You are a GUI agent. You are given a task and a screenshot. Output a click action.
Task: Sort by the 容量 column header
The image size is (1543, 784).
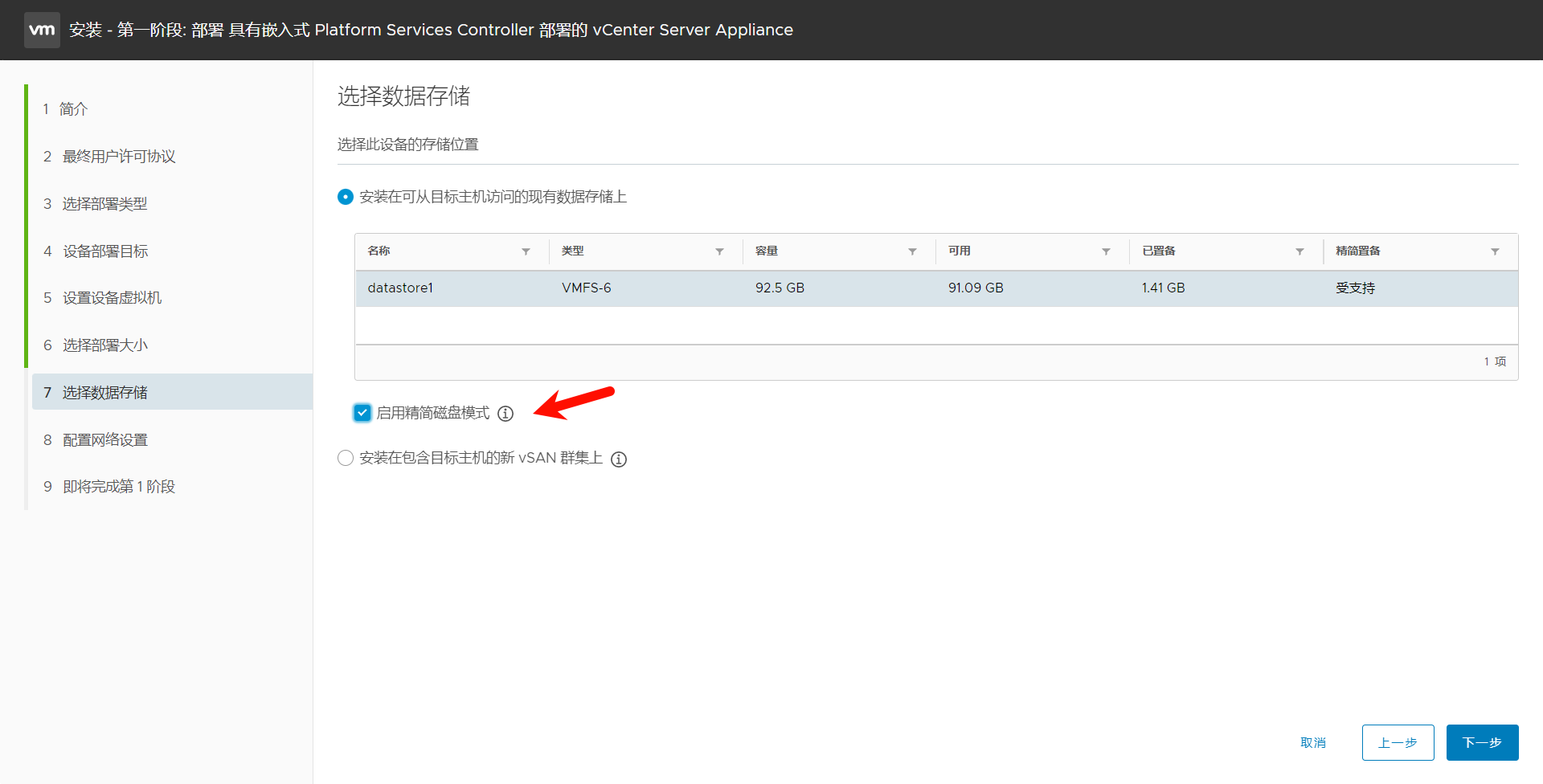(x=766, y=251)
